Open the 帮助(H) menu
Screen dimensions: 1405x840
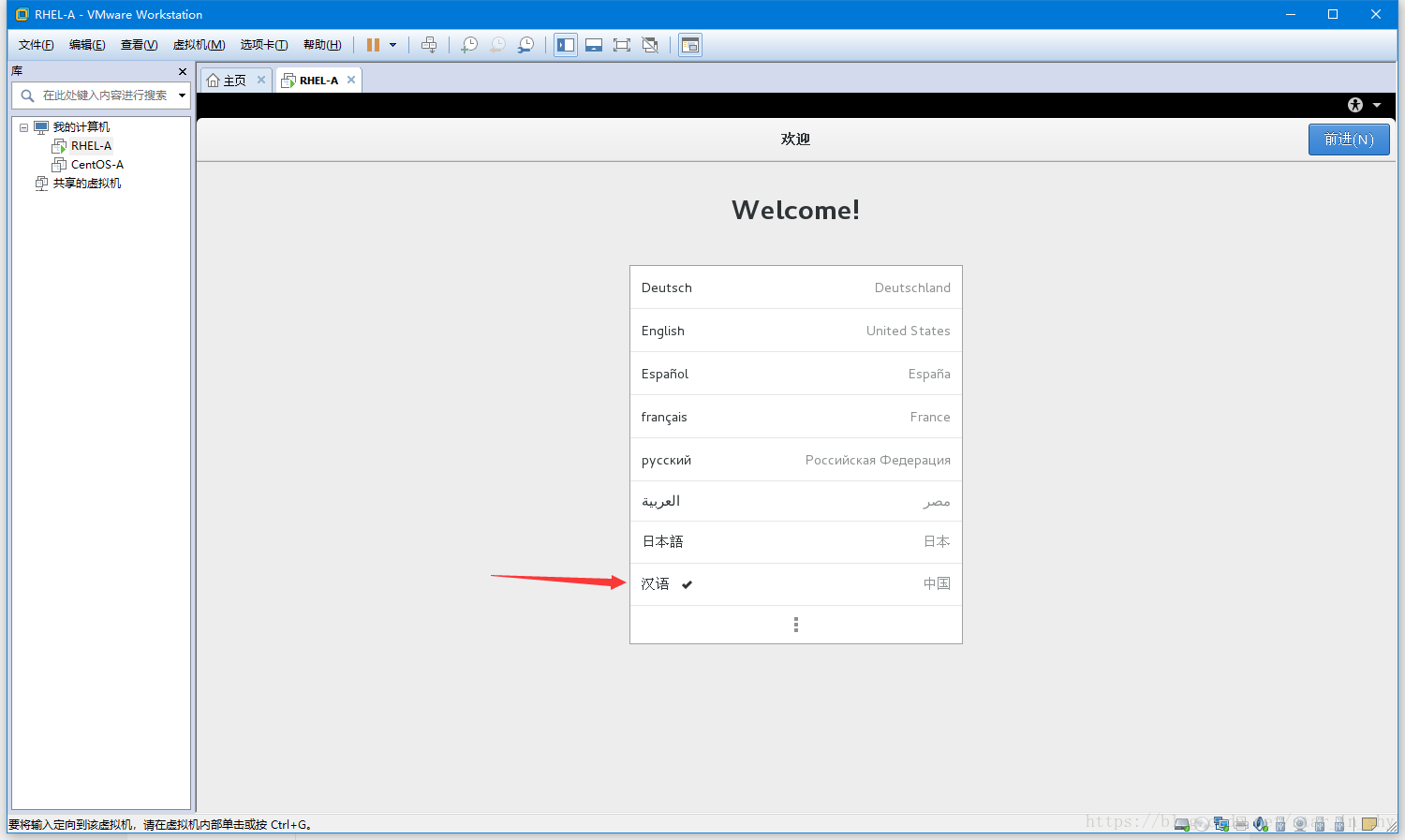click(x=322, y=45)
